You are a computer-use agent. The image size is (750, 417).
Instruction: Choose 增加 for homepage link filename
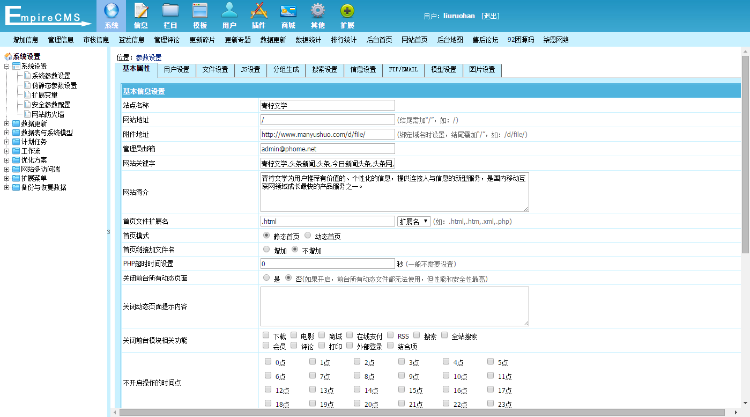click(266, 249)
